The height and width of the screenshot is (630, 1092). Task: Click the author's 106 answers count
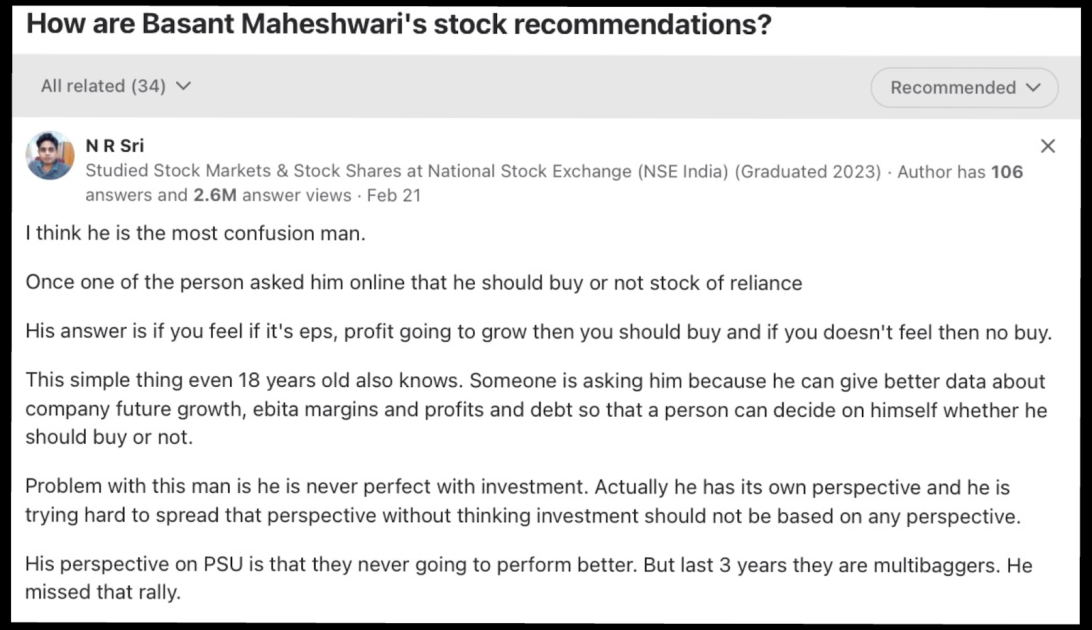point(1006,172)
